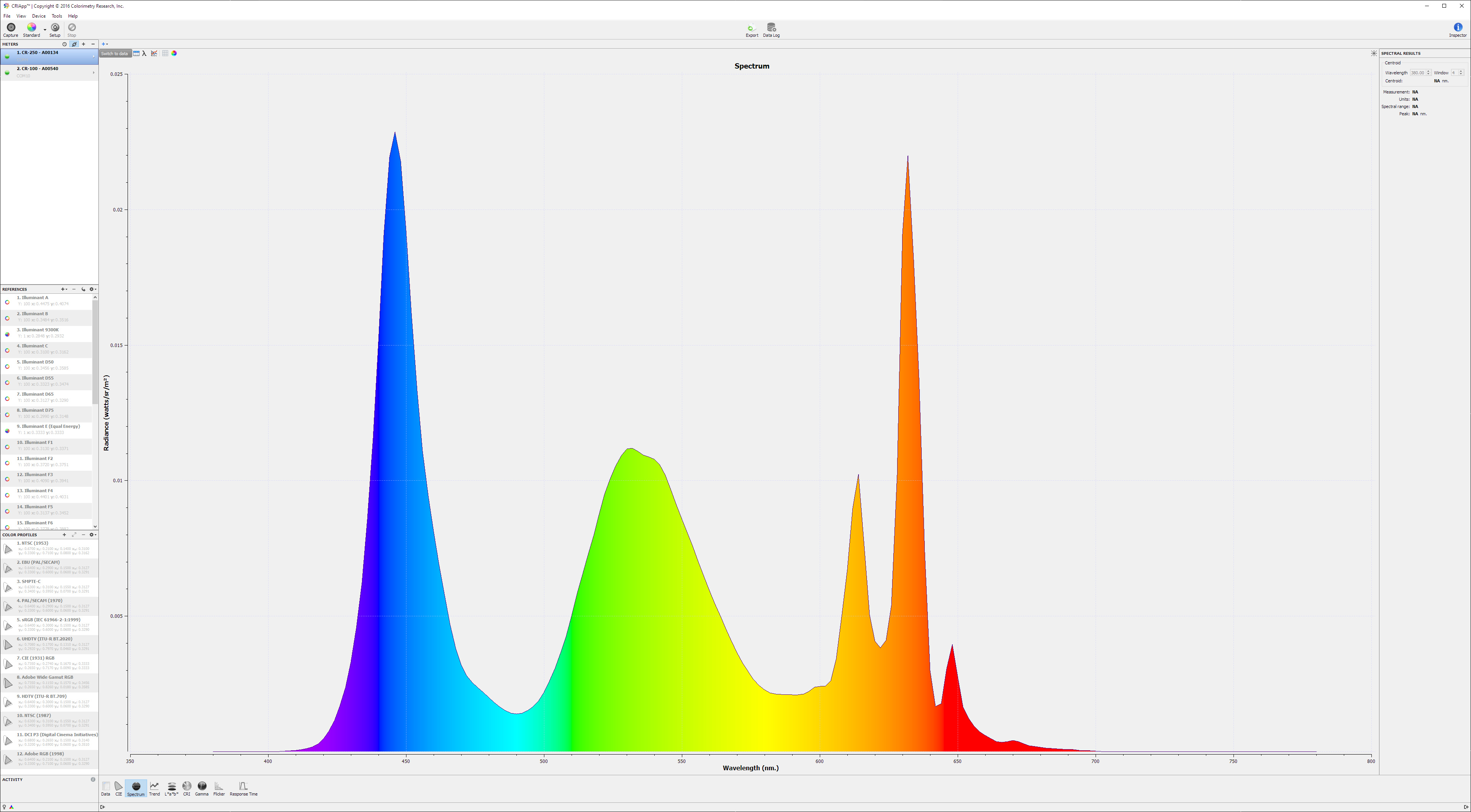Open the Standard dropdown arrow
The image size is (1471, 812).
click(x=45, y=30)
